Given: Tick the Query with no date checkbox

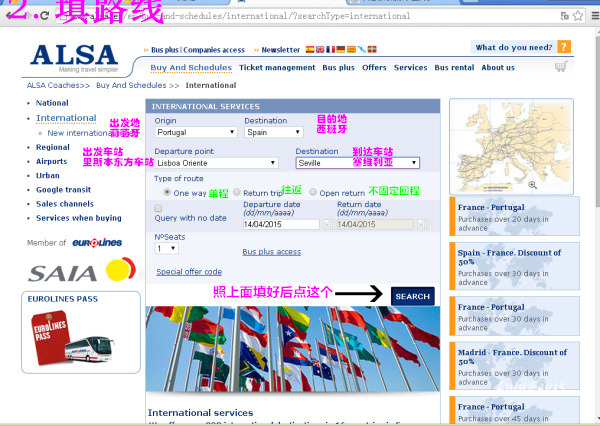Looking at the screenshot, I should click(159, 208).
